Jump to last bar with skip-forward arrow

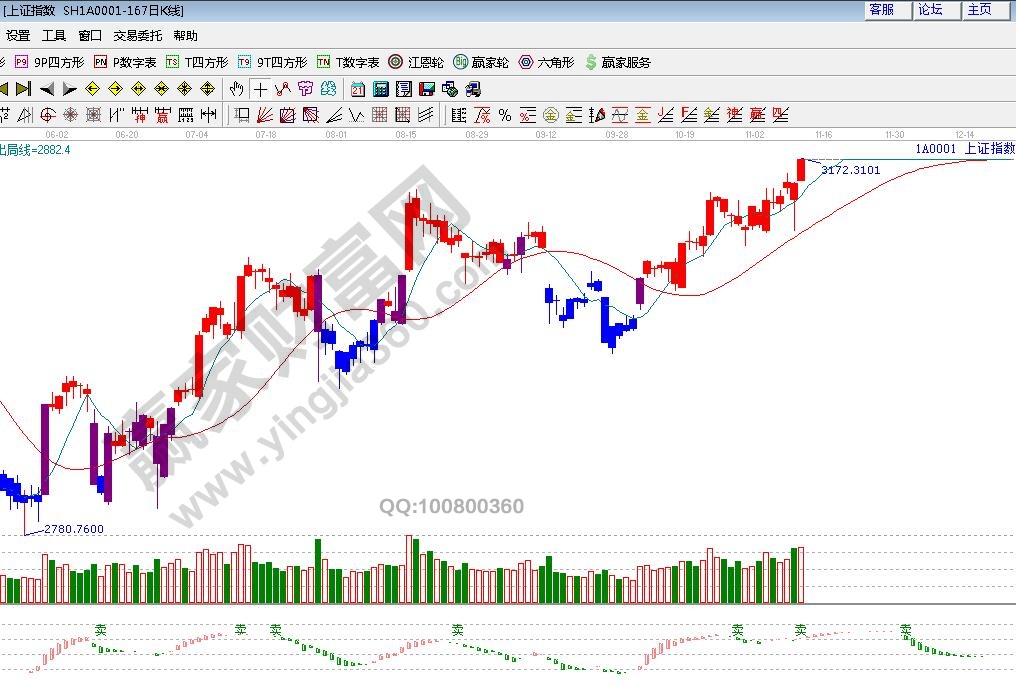[24, 89]
